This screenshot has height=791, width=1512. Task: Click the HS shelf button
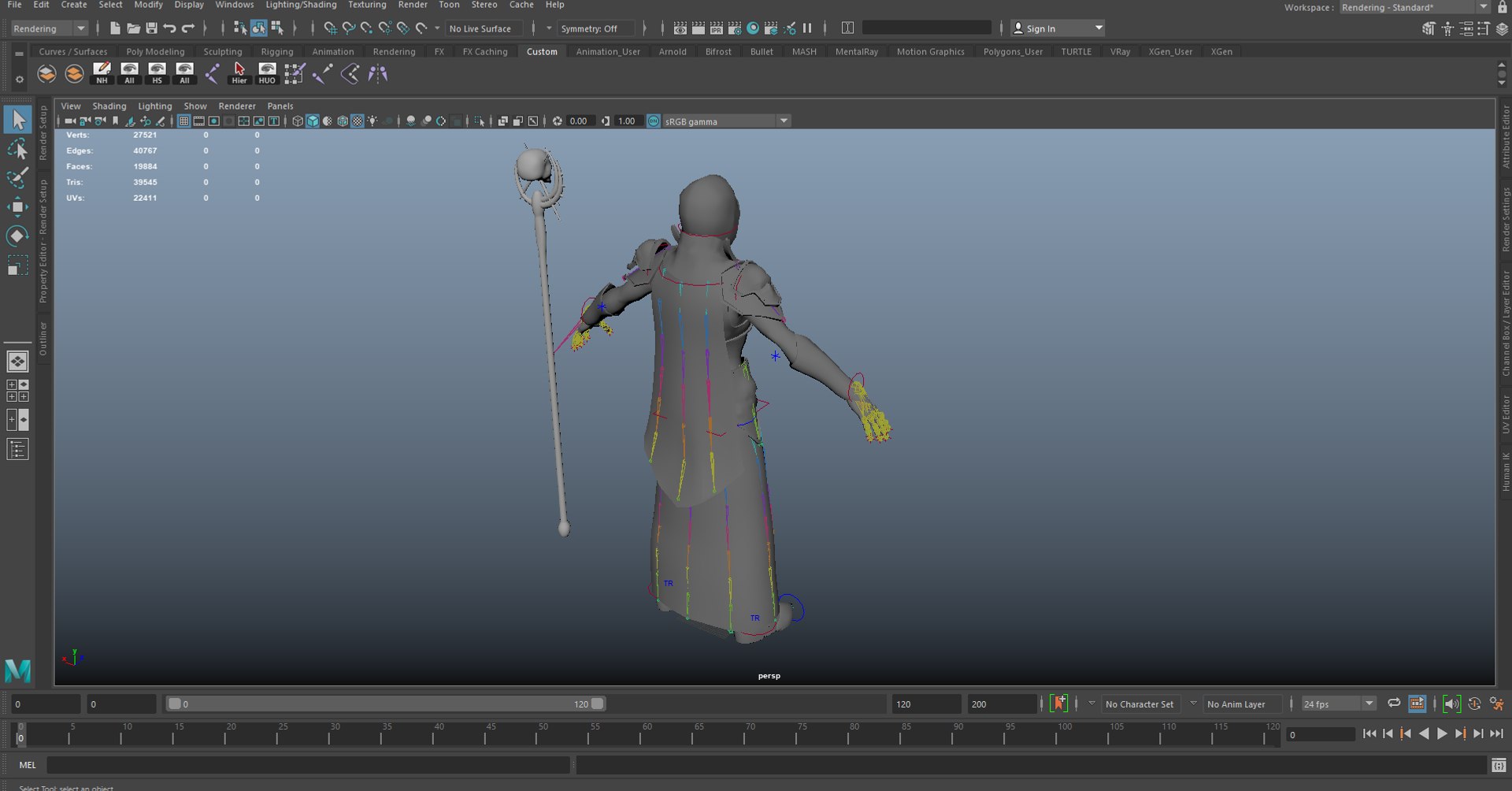pos(157,73)
